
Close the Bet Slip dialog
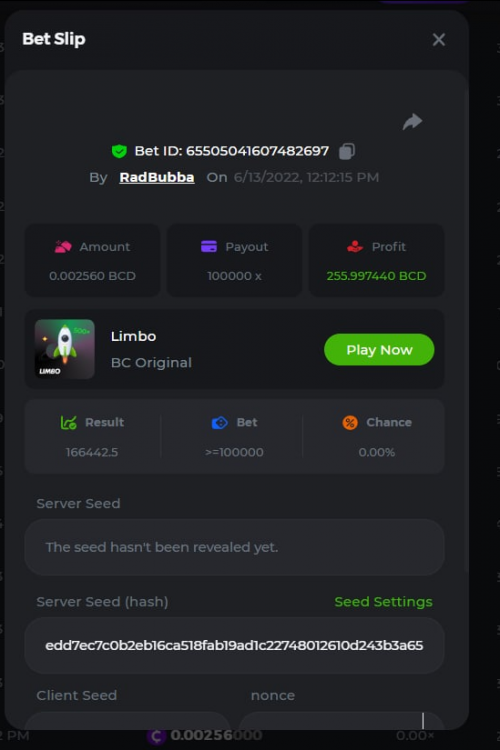439,40
